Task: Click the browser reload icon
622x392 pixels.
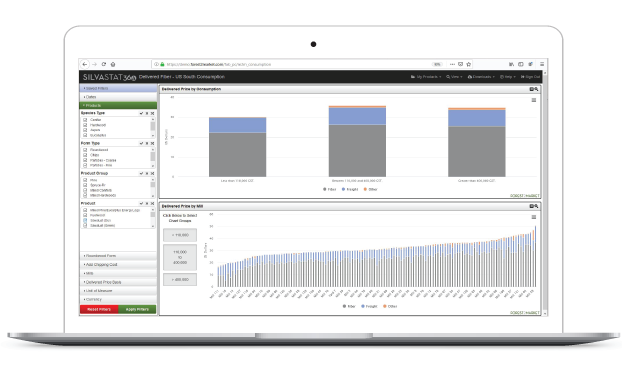Action: [104, 64]
